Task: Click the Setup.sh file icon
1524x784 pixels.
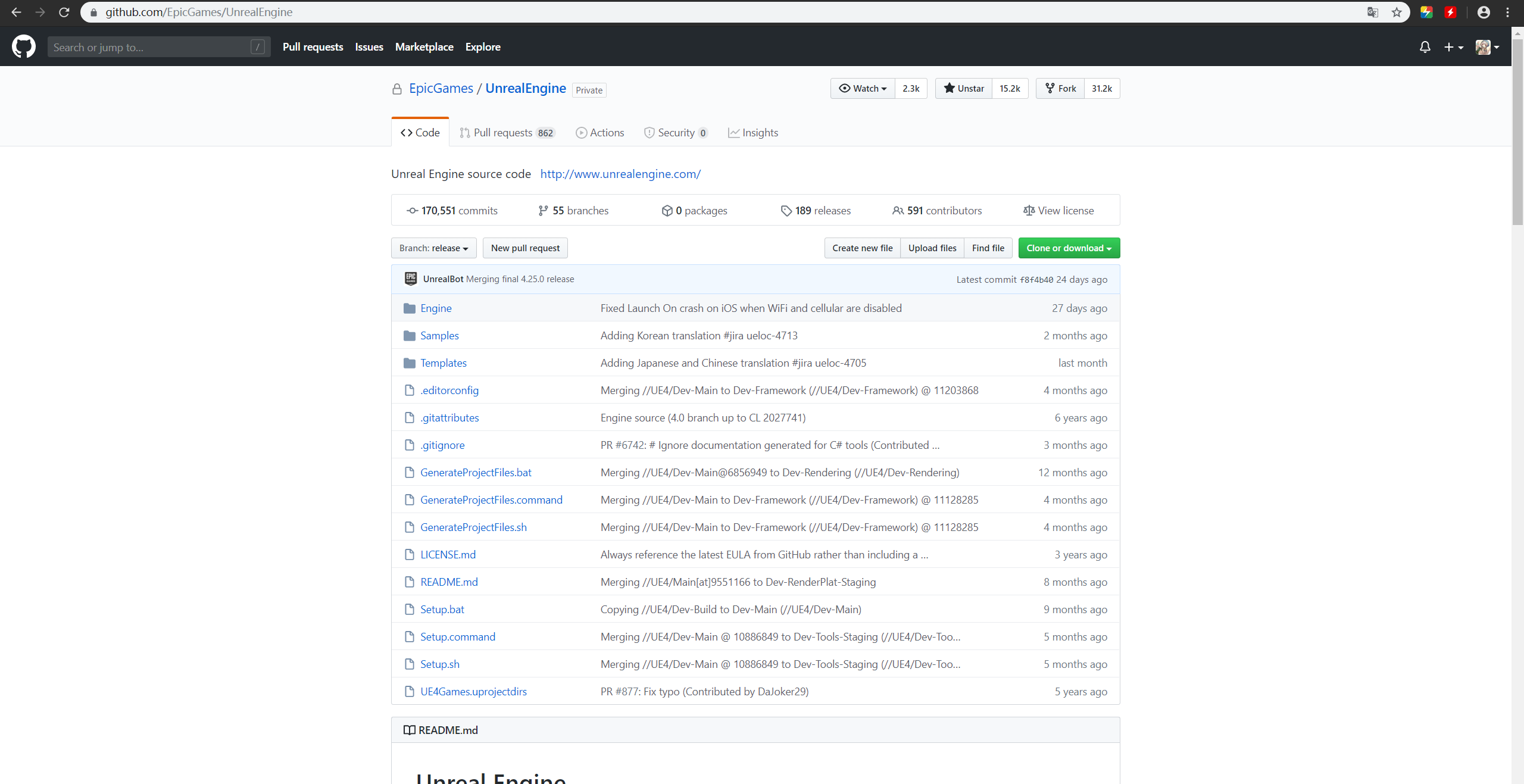Action: 409,664
